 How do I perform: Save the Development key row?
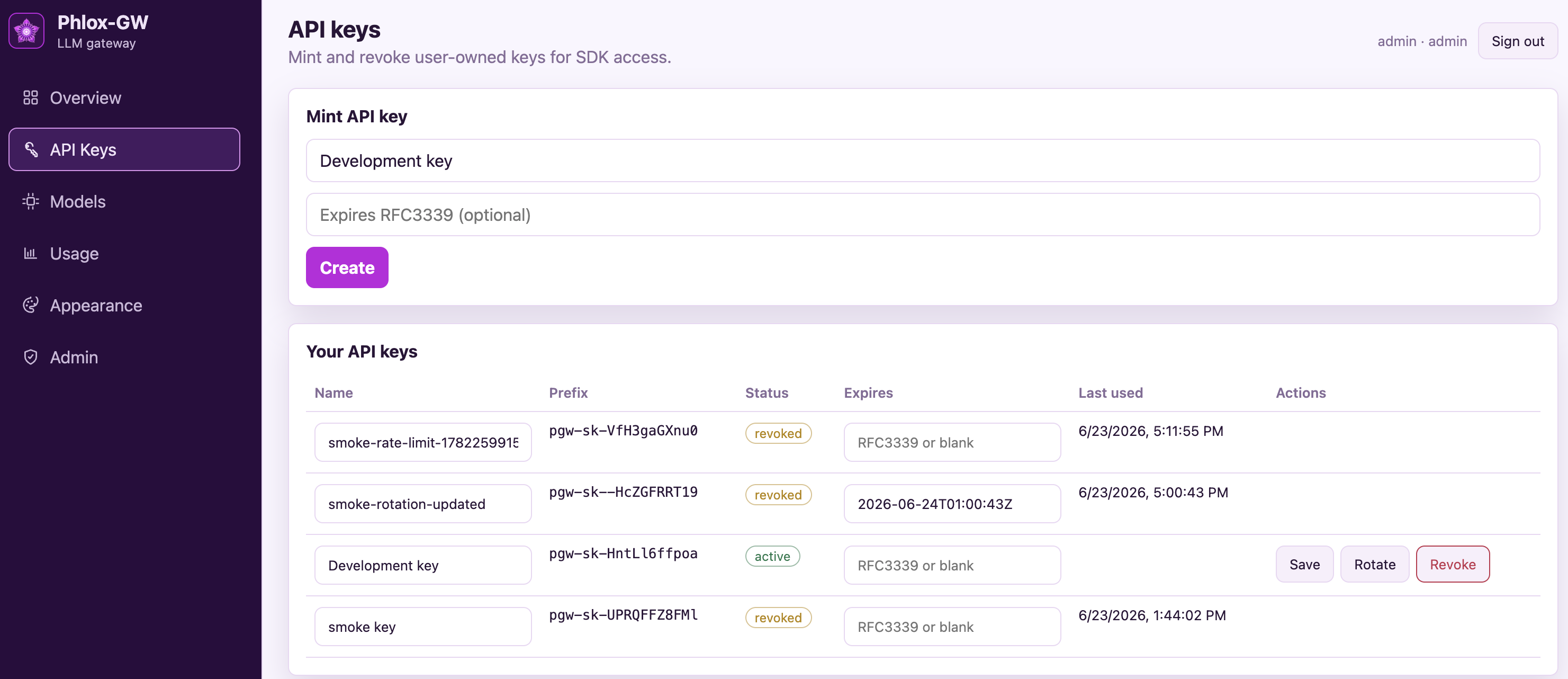pos(1304,565)
